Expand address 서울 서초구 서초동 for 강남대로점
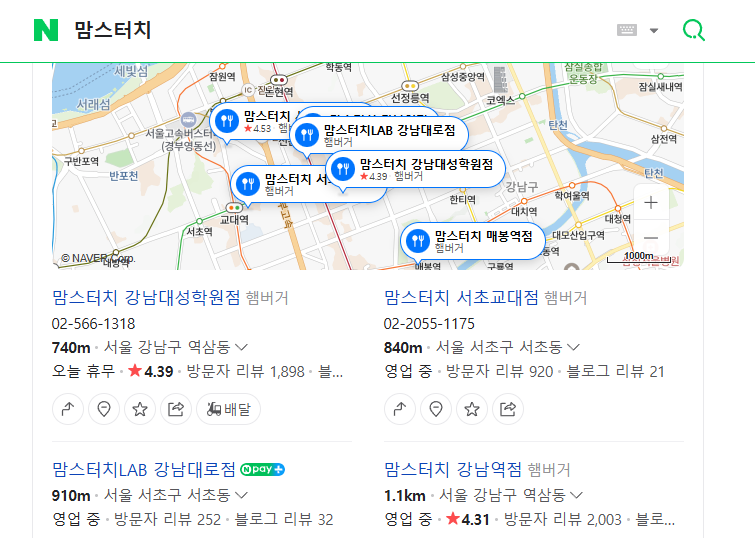The height and width of the screenshot is (538, 755). click(176, 495)
